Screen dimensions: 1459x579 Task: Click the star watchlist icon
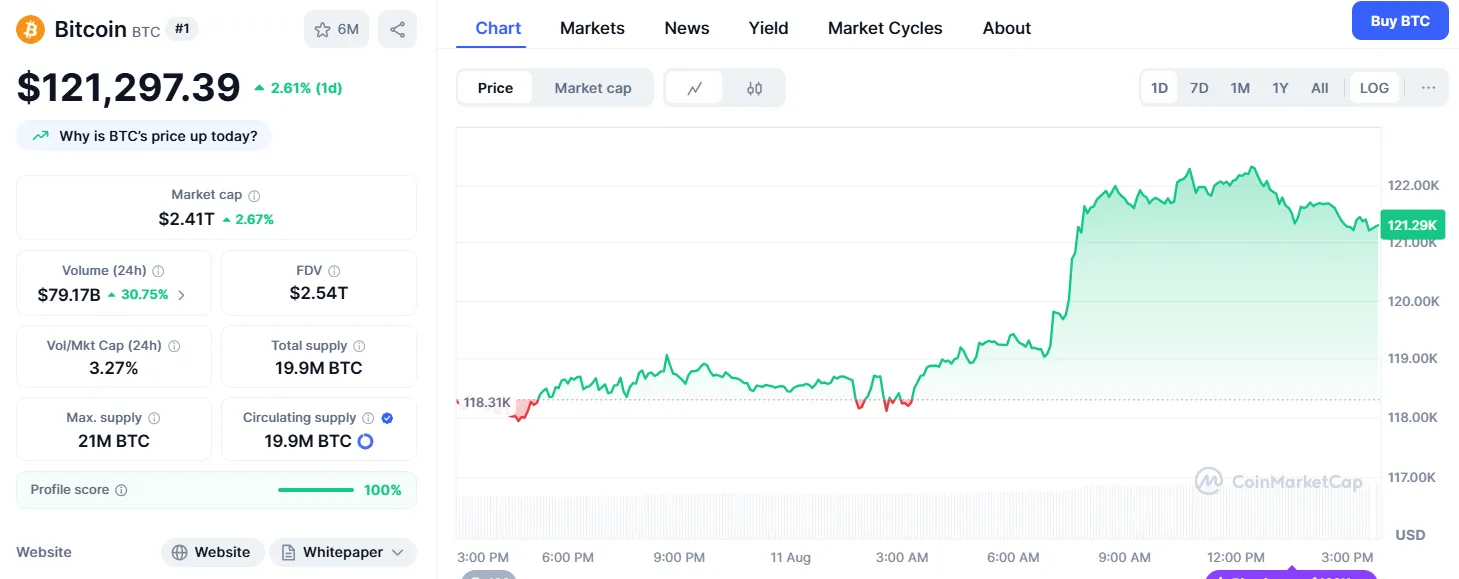pyautogui.click(x=323, y=30)
